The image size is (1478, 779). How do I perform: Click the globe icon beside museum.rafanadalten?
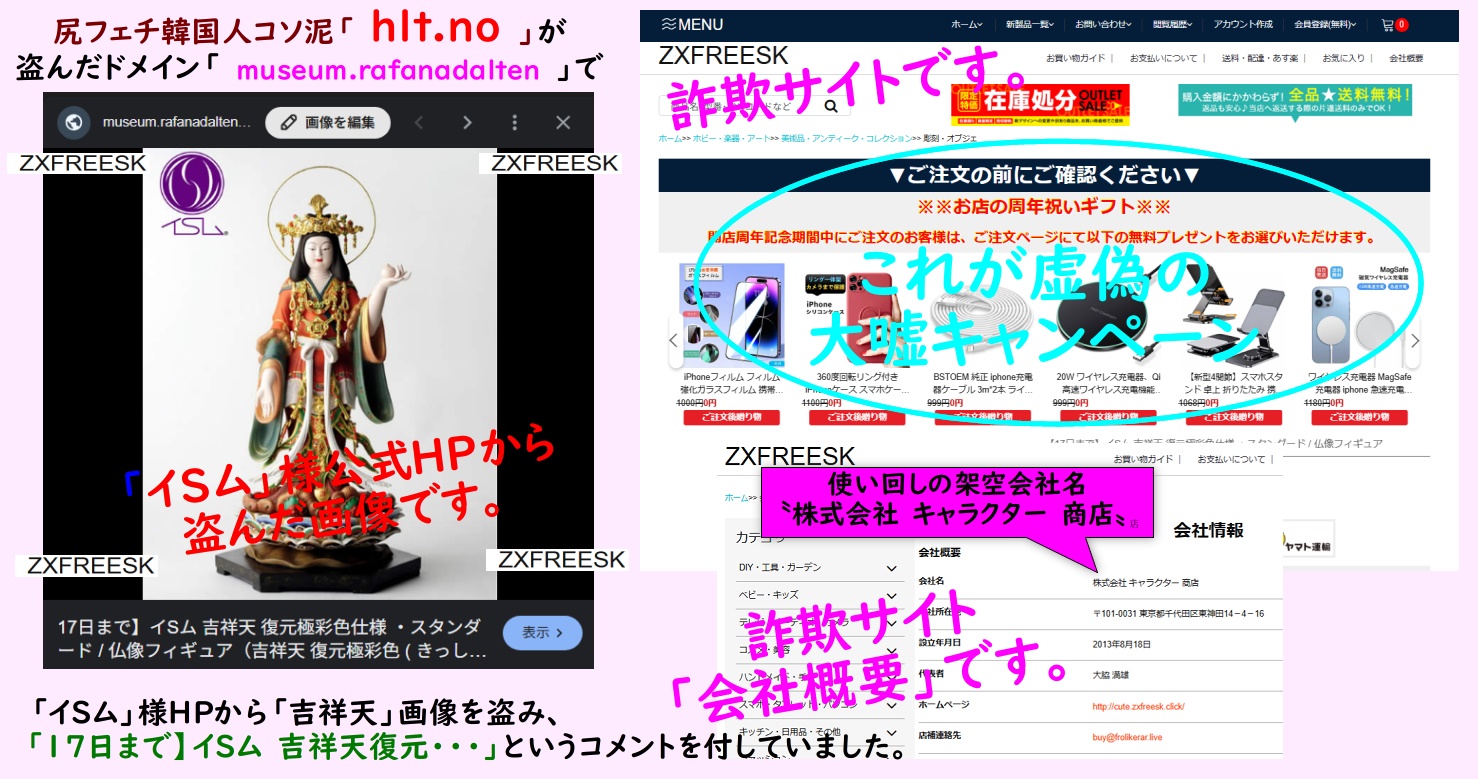72,122
